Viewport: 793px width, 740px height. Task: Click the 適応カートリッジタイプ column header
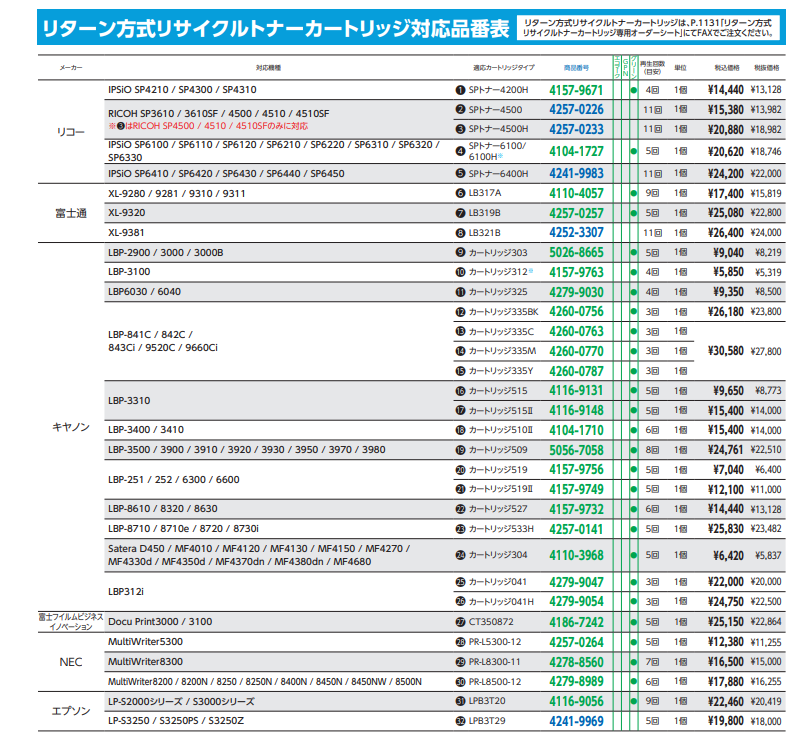tap(503, 68)
